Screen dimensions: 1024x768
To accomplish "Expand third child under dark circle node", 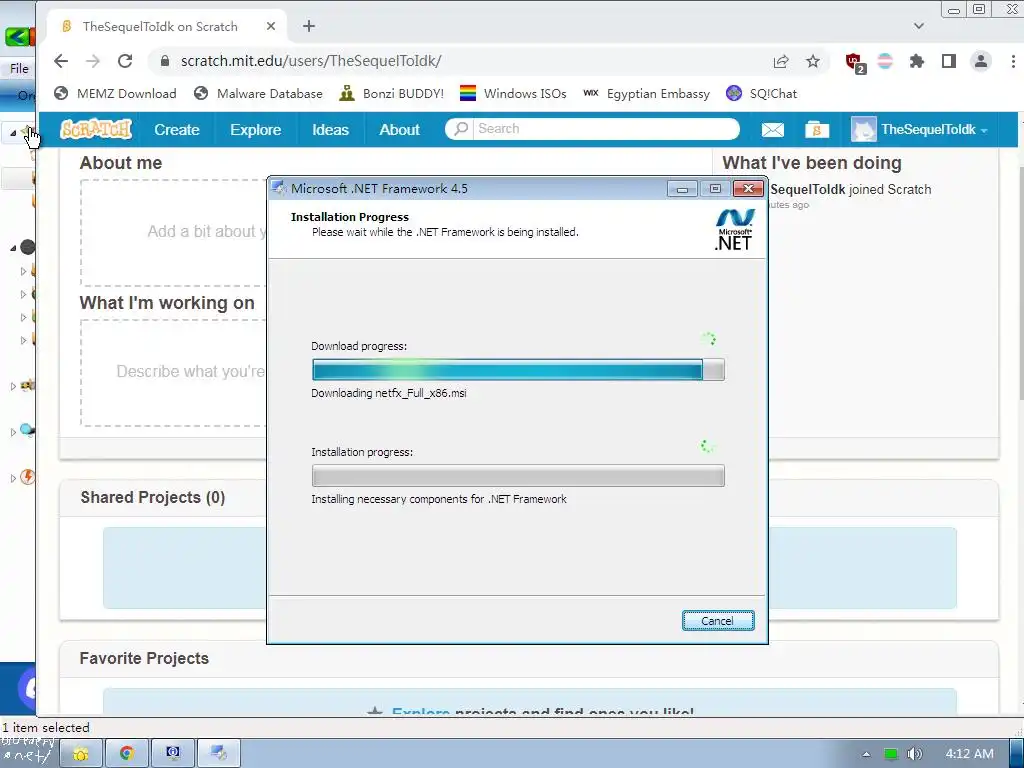I will tap(24, 317).
